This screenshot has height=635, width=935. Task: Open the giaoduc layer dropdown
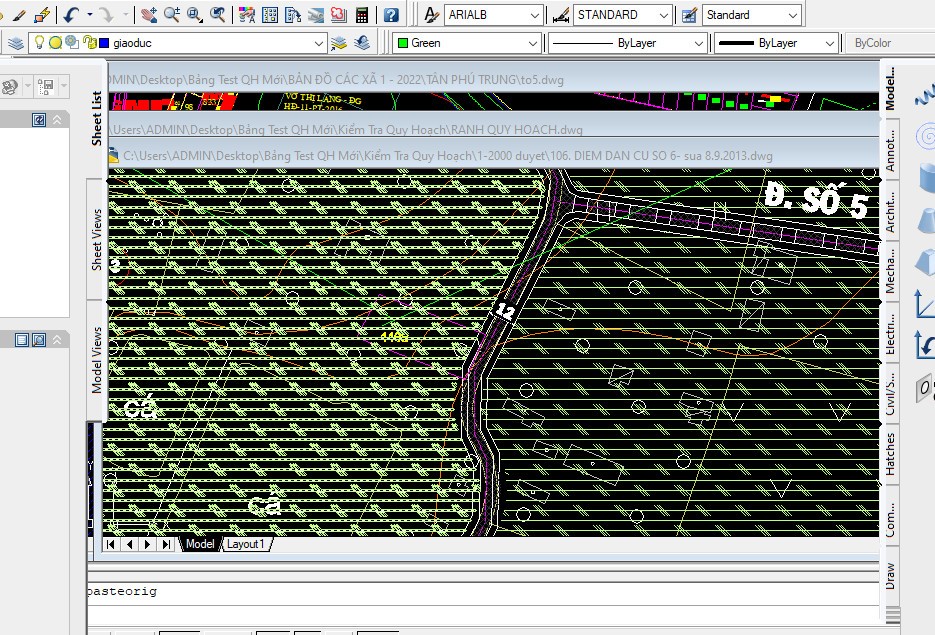pos(319,43)
